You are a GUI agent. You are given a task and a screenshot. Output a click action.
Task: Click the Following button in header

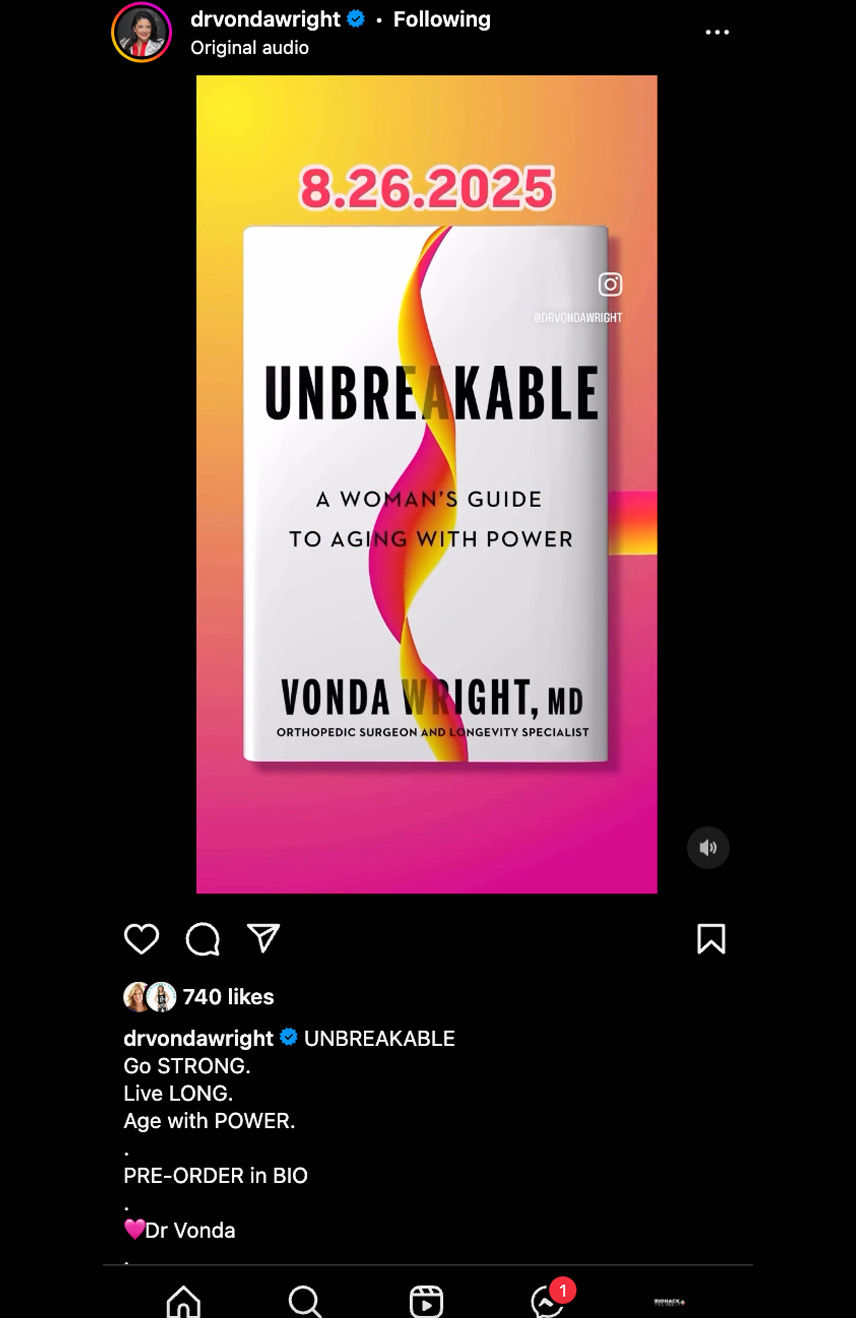(x=442, y=19)
